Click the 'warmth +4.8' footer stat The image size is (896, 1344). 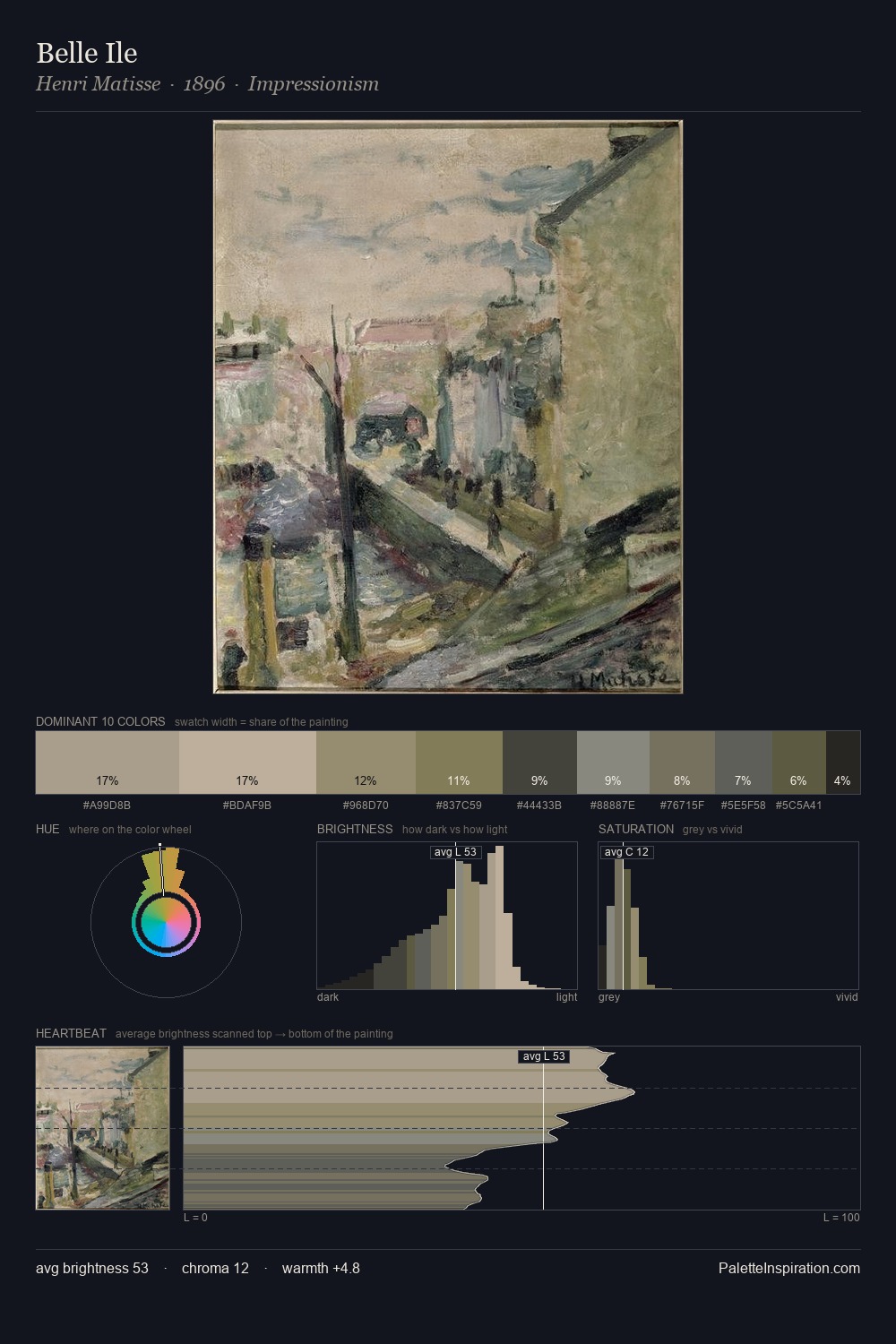pyautogui.click(x=321, y=1268)
